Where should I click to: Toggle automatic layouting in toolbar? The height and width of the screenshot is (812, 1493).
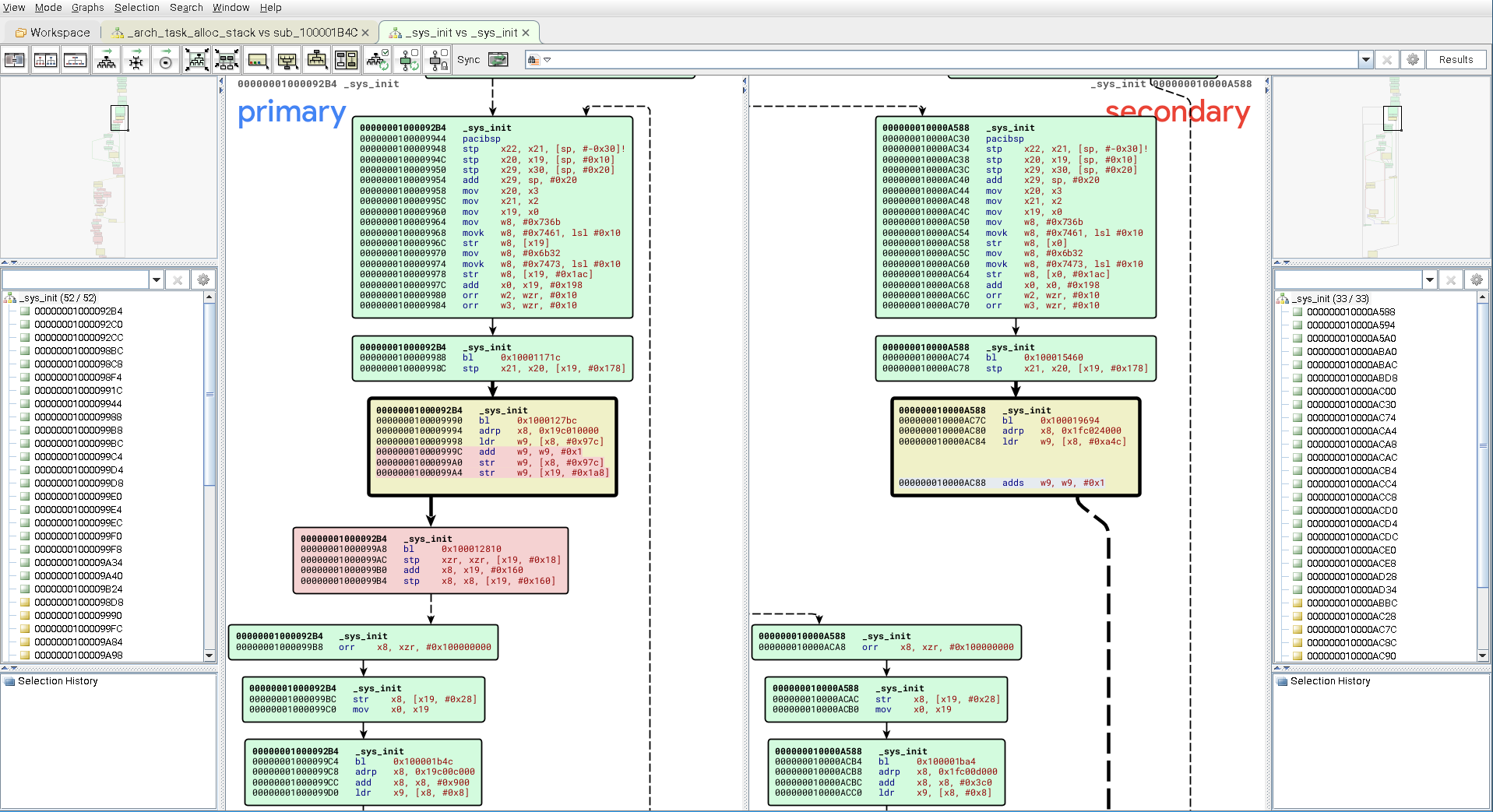[x=378, y=60]
